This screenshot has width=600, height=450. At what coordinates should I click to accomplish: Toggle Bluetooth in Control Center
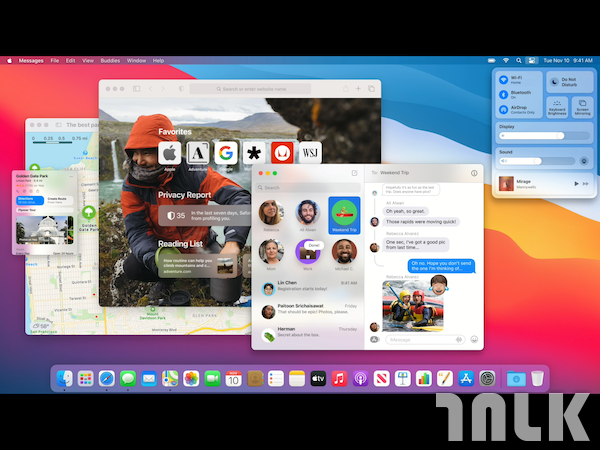click(x=504, y=95)
